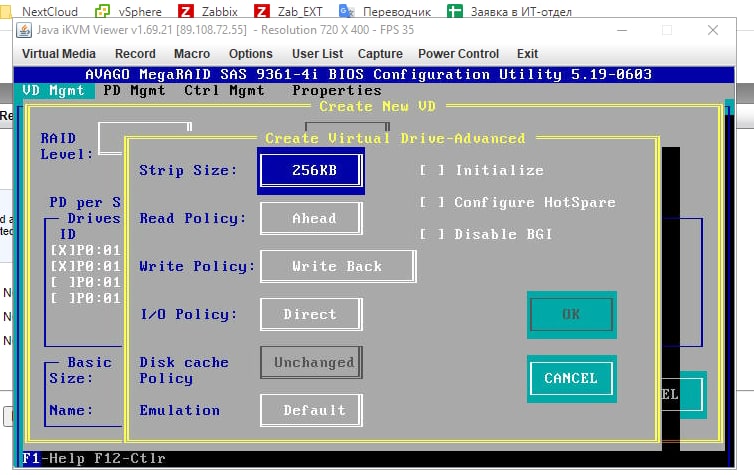Screen dimensions: 754x475
Task: Open the Read Policy Ahead selector
Action: coord(311,218)
